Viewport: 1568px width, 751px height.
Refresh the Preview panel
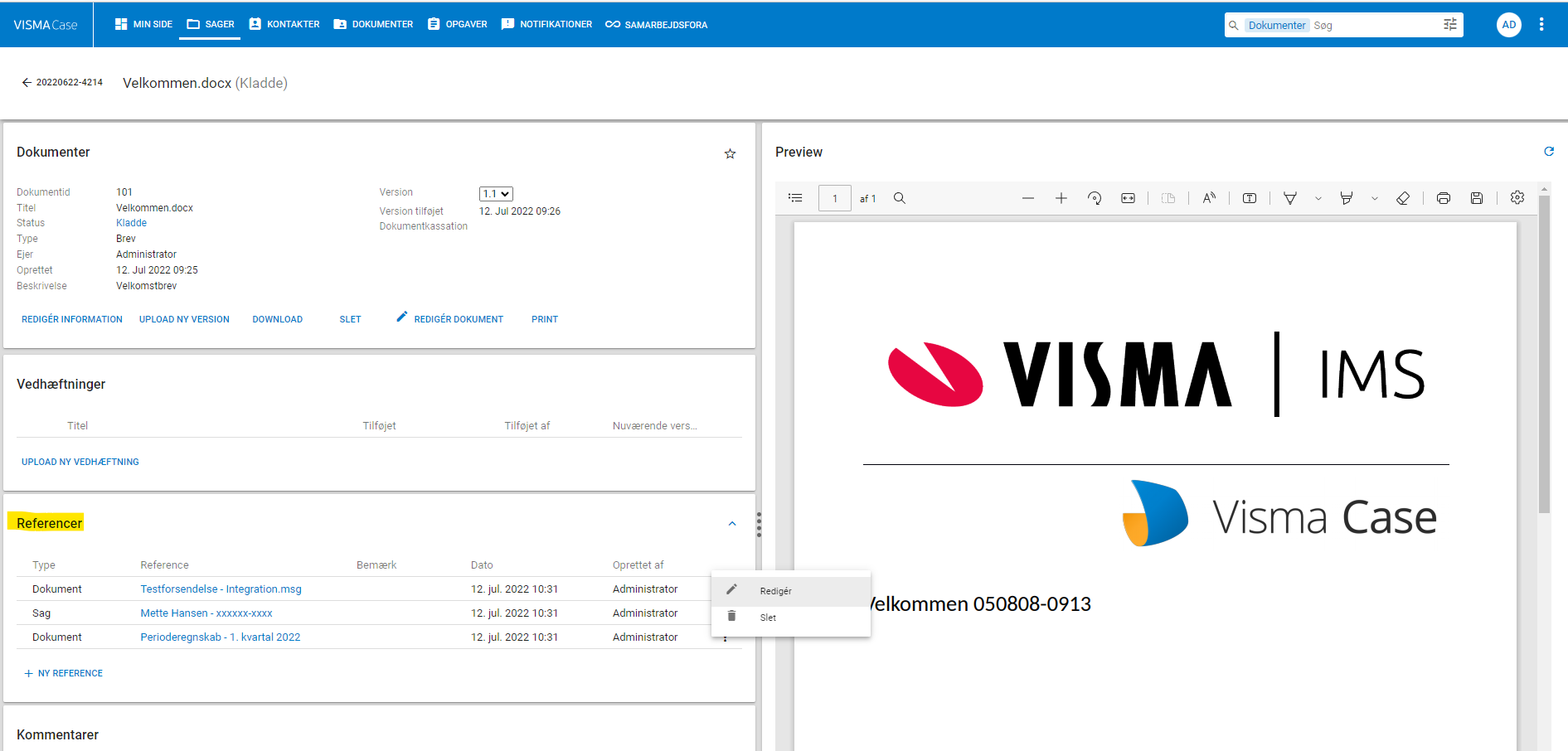point(1549,152)
